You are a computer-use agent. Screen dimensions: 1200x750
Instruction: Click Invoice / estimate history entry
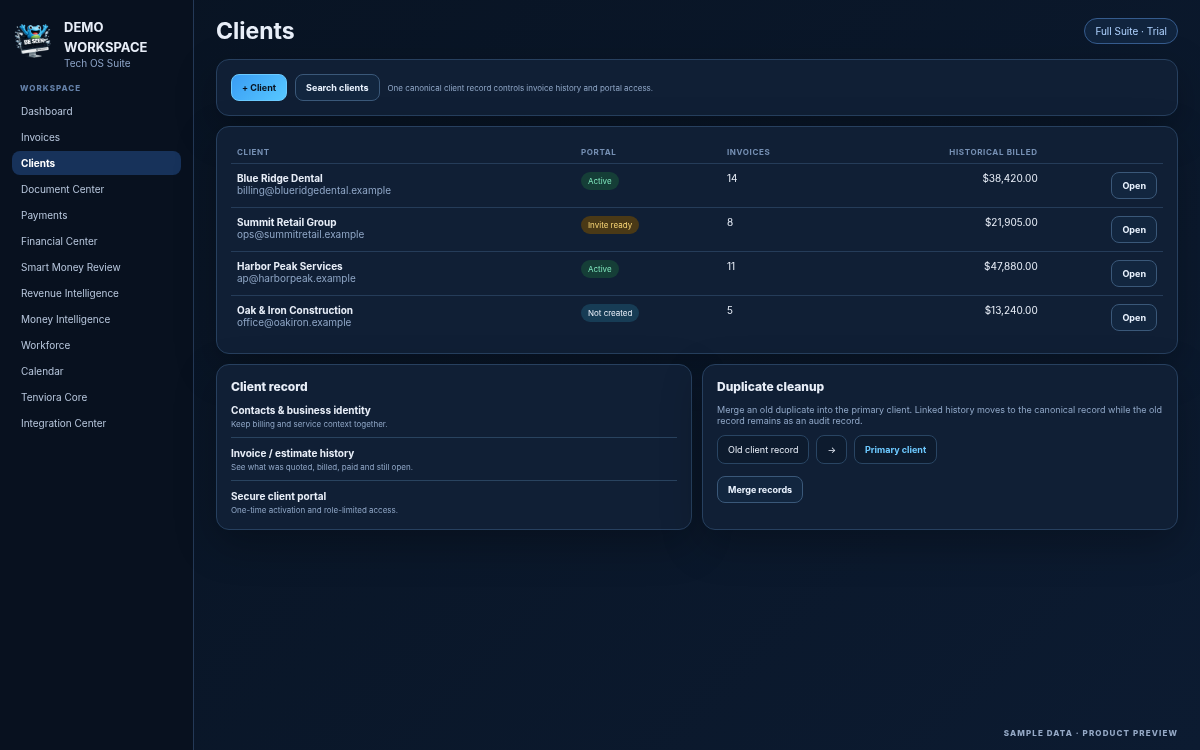454,460
